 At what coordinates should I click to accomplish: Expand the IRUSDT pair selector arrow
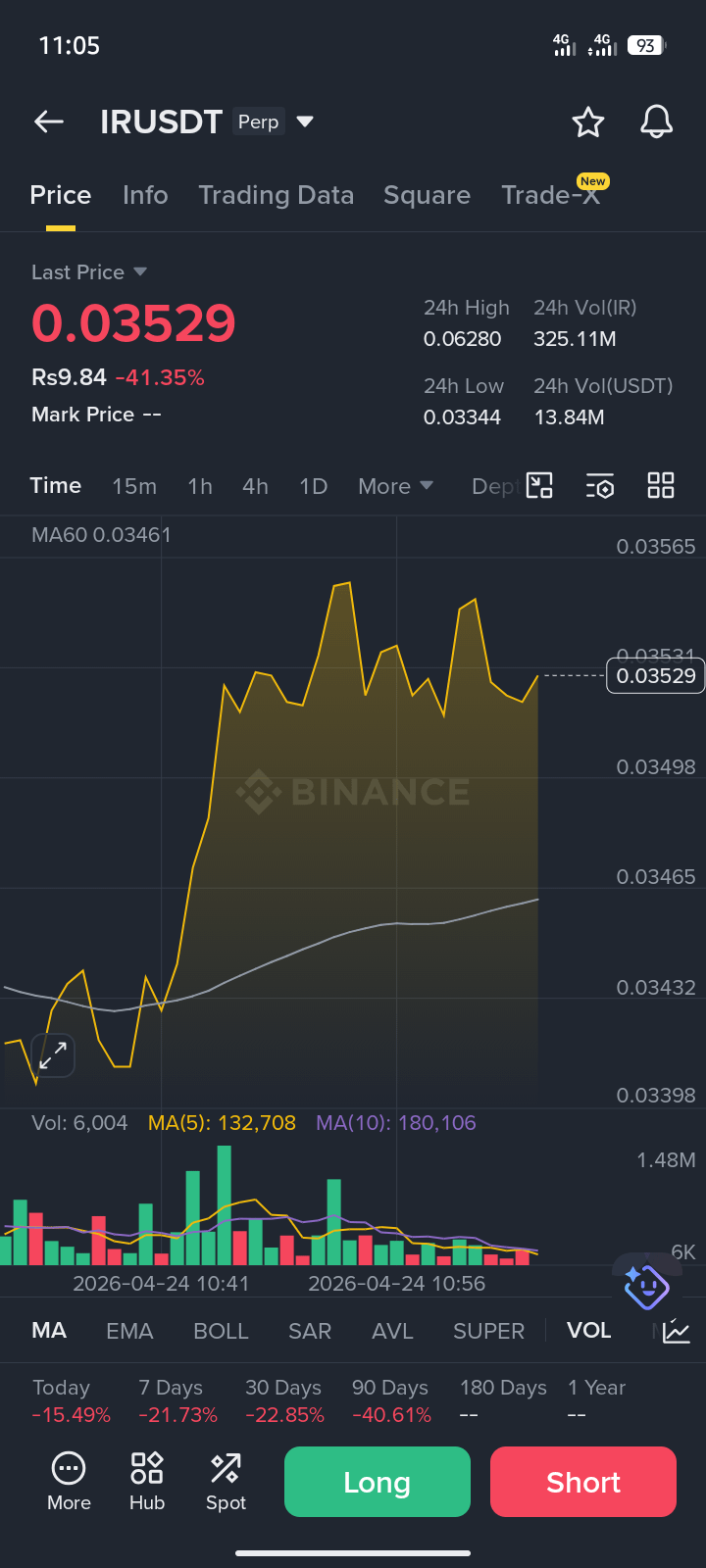point(305,122)
